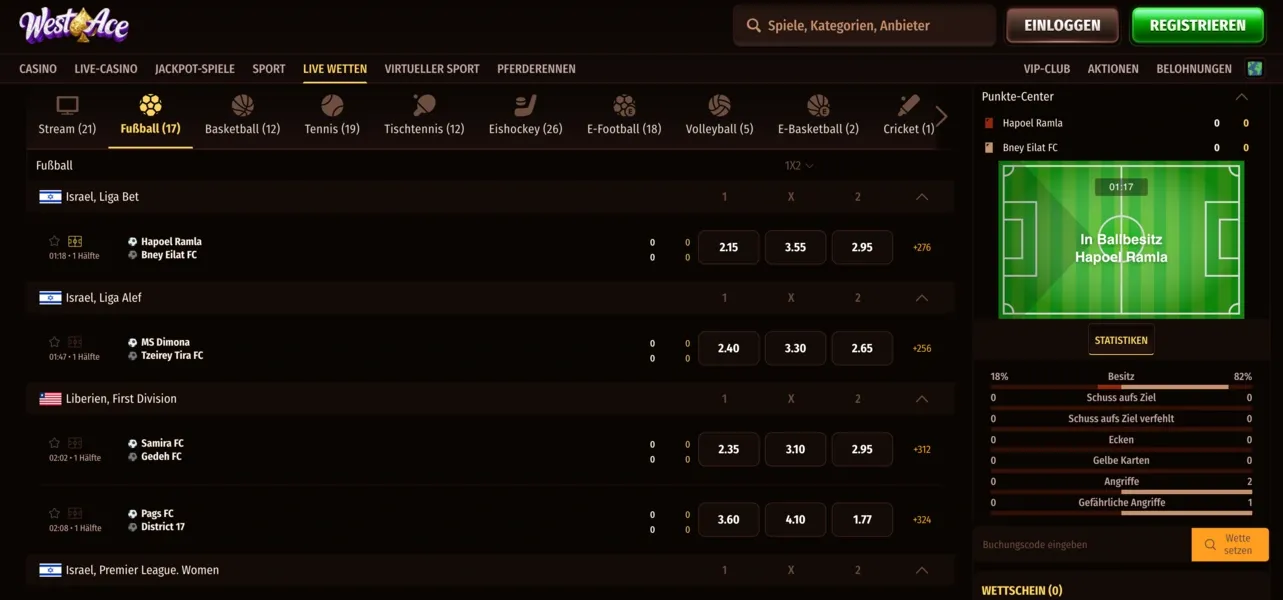Viewport: 1283px width, 600px height.
Task: Toggle favorite star for MS Dimona match
Action: 55,342
